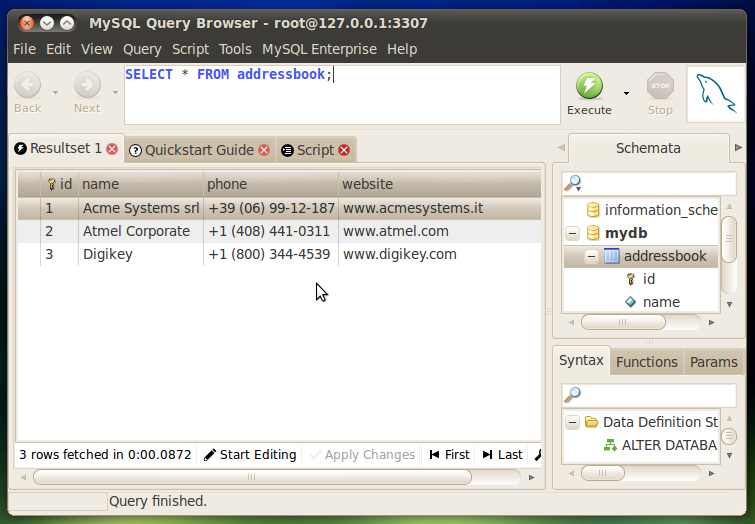Open the Query menu
Viewport: 755px width, 524px height.
pyautogui.click(x=142, y=49)
